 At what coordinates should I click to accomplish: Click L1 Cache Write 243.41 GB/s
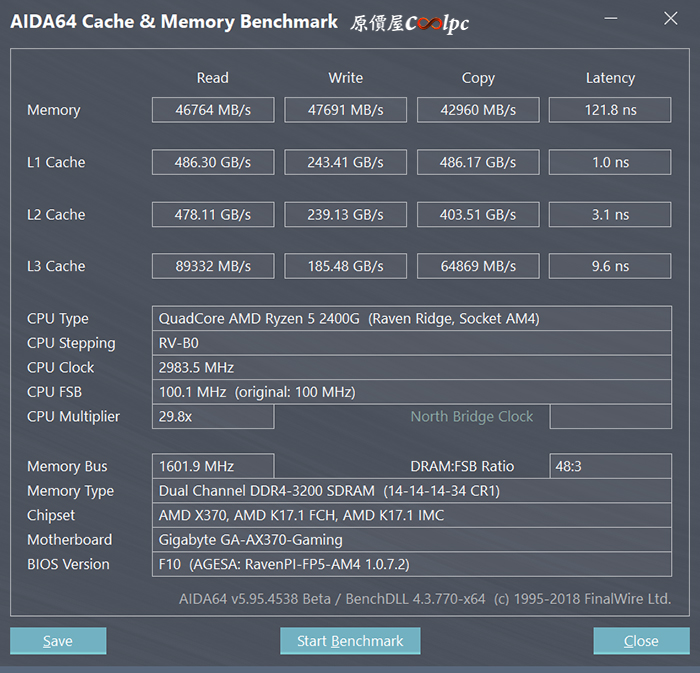tap(346, 162)
